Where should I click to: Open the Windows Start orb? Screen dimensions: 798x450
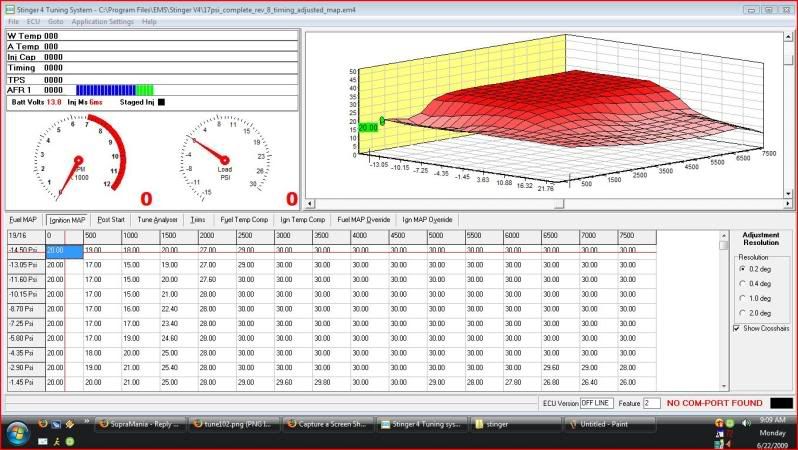17,433
